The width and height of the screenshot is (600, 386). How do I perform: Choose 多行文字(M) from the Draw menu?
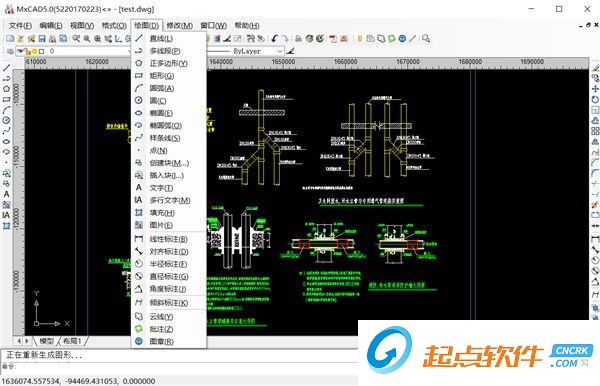169,200
